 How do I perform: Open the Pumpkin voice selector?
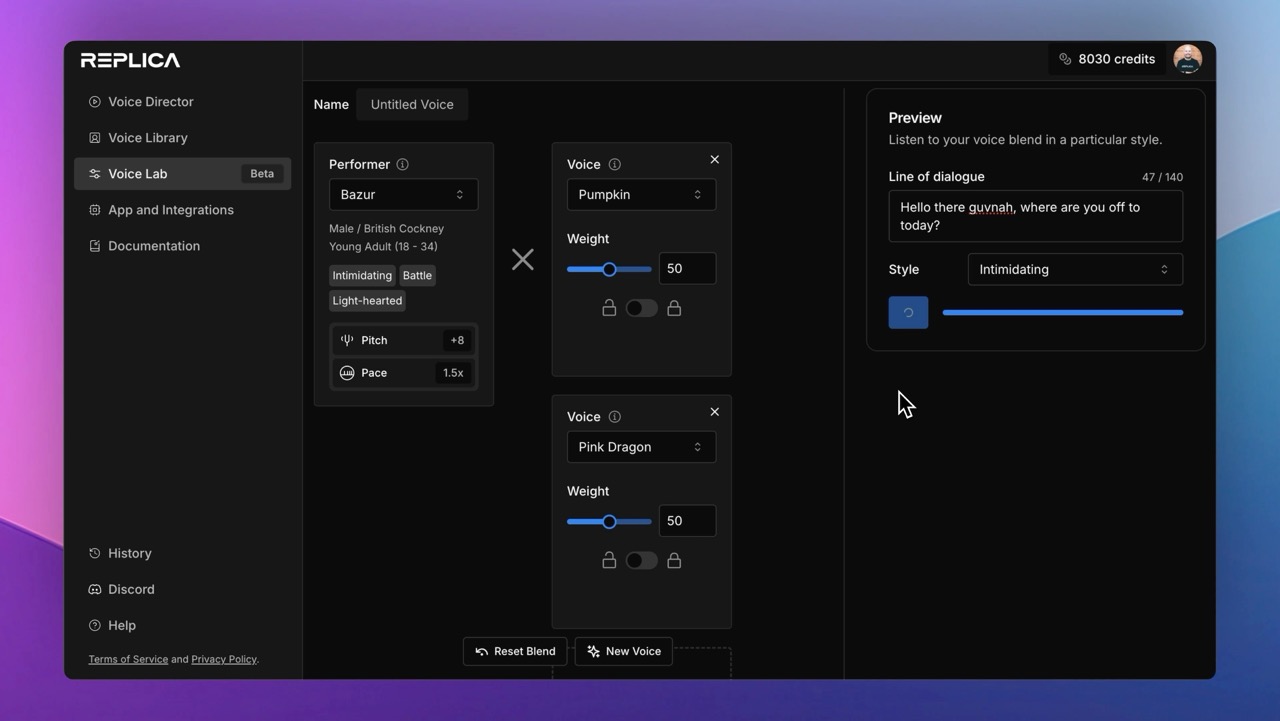[641, 194]
